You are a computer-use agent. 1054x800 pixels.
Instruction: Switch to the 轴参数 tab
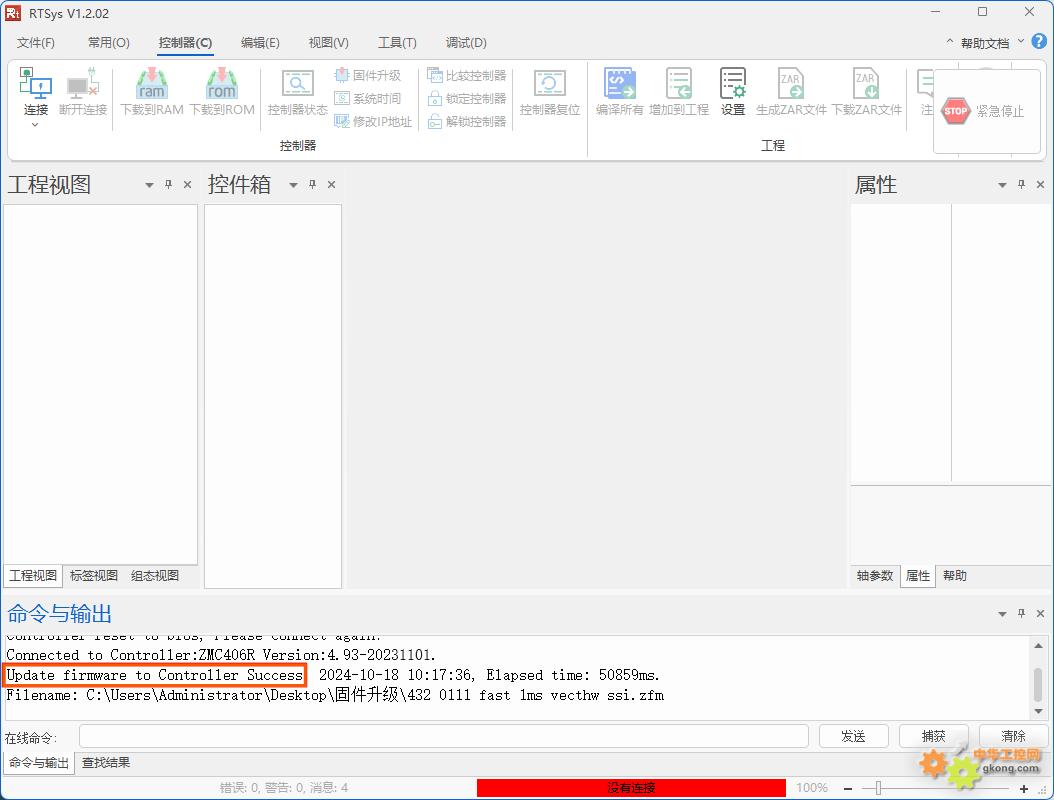click(x=875, y=575)
